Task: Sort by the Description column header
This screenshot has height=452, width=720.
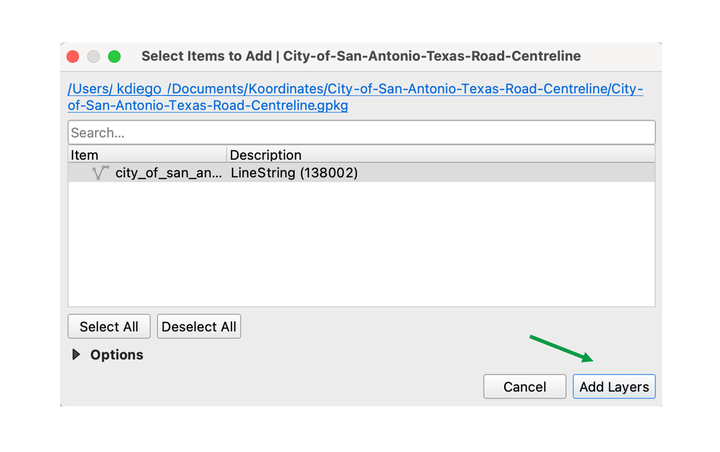Action: (x=441, y=155)
